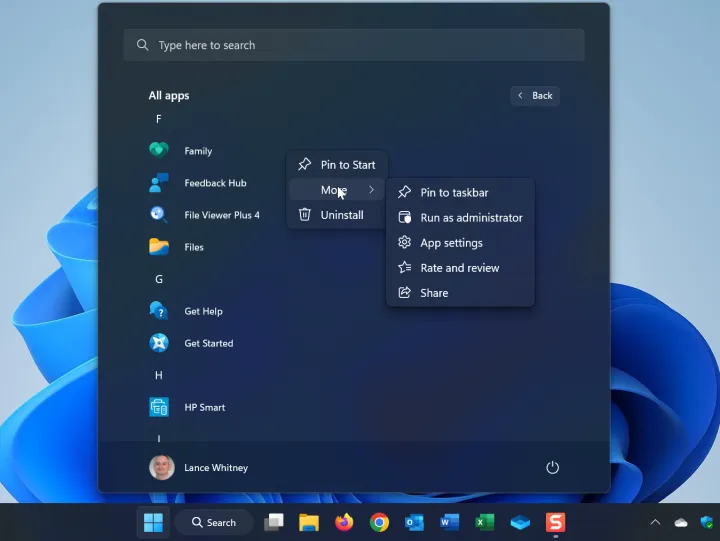Click the Back button in All apps

[534, 96]
